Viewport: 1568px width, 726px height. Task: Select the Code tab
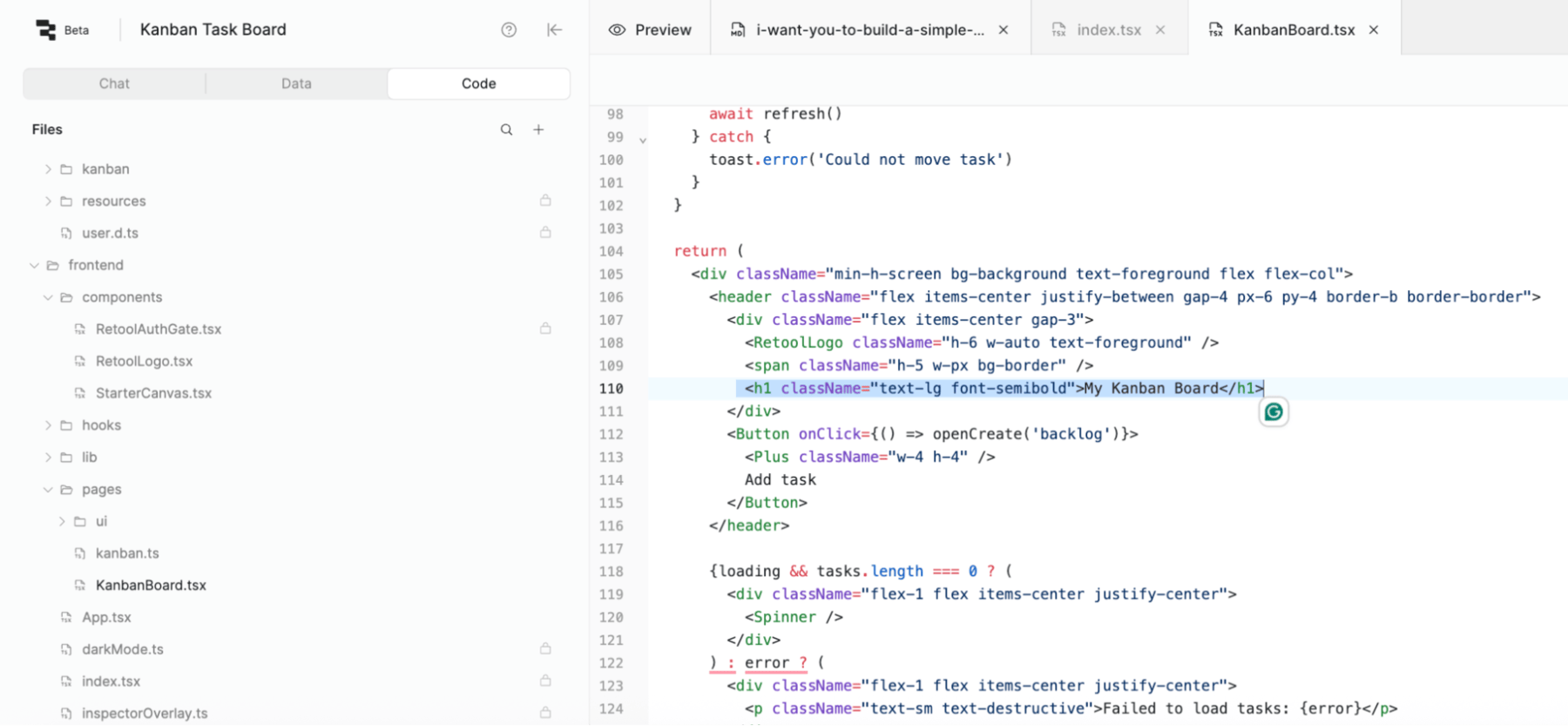coord(478,84)
